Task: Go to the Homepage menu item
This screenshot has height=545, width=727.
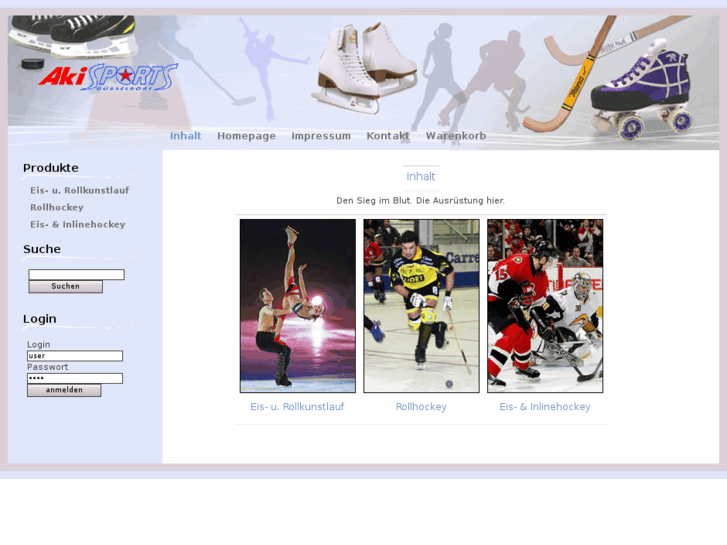Action: tap(246, 136)
